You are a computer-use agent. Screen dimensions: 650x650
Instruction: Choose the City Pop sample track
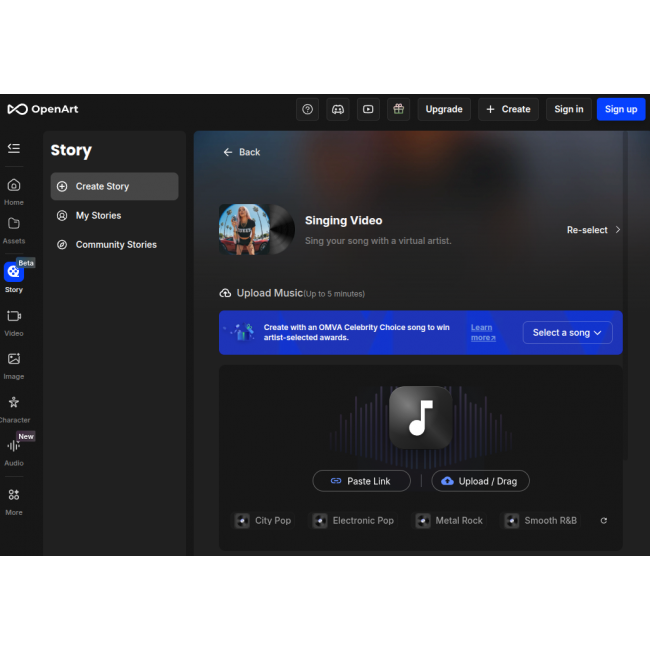pos(263,521)
